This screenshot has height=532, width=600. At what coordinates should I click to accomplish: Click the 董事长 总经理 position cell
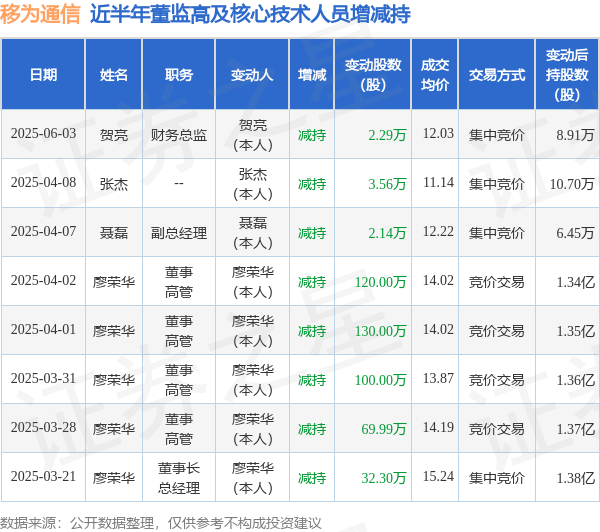(179, 478)
